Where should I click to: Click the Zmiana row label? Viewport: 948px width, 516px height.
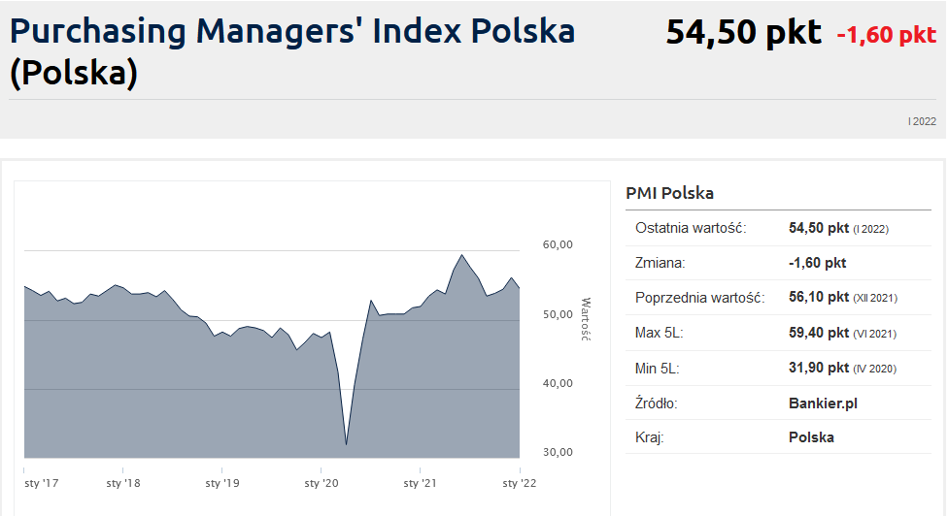tap(662, 263)
